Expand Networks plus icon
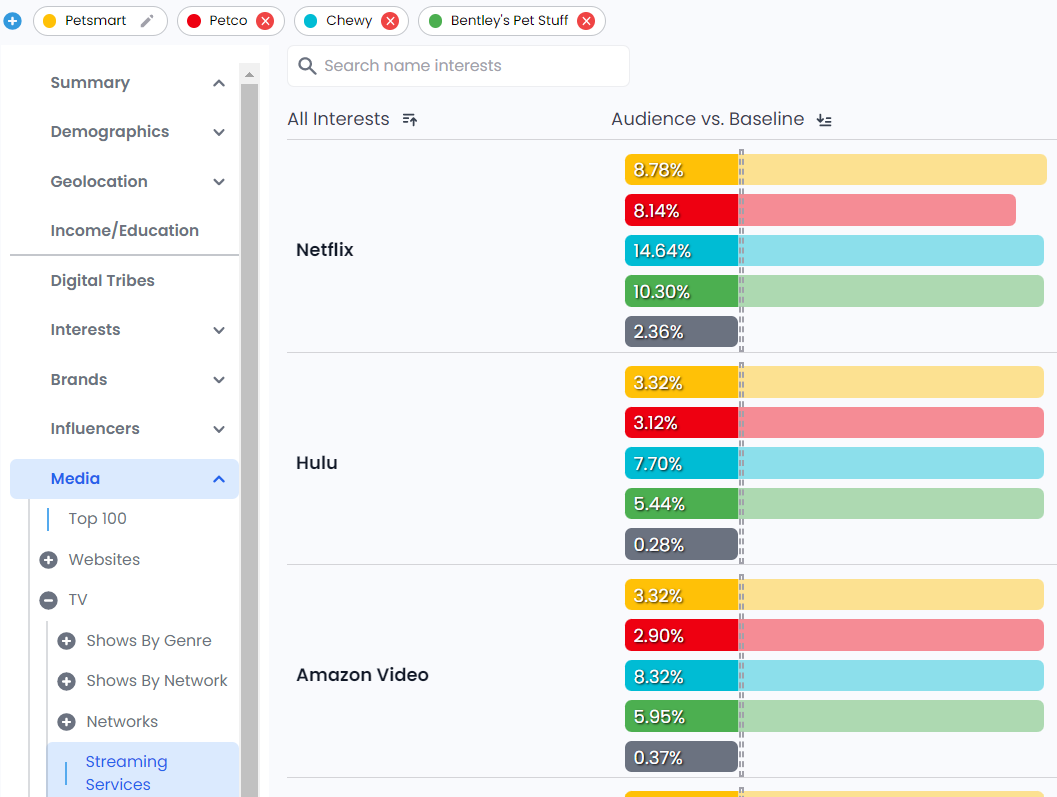1057x797 pixels. point(66,722)
